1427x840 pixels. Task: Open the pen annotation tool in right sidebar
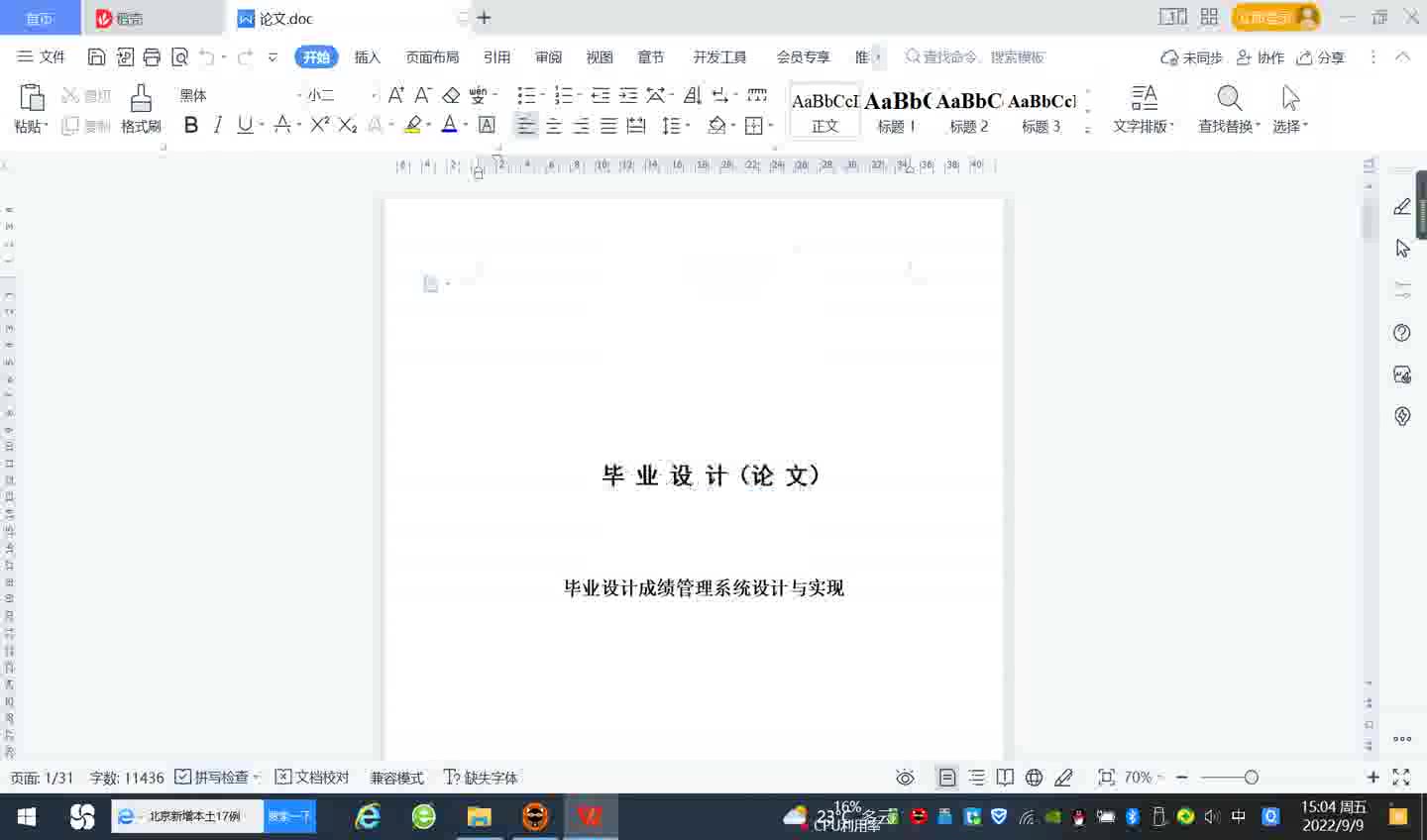click(x=1402, y=206)
